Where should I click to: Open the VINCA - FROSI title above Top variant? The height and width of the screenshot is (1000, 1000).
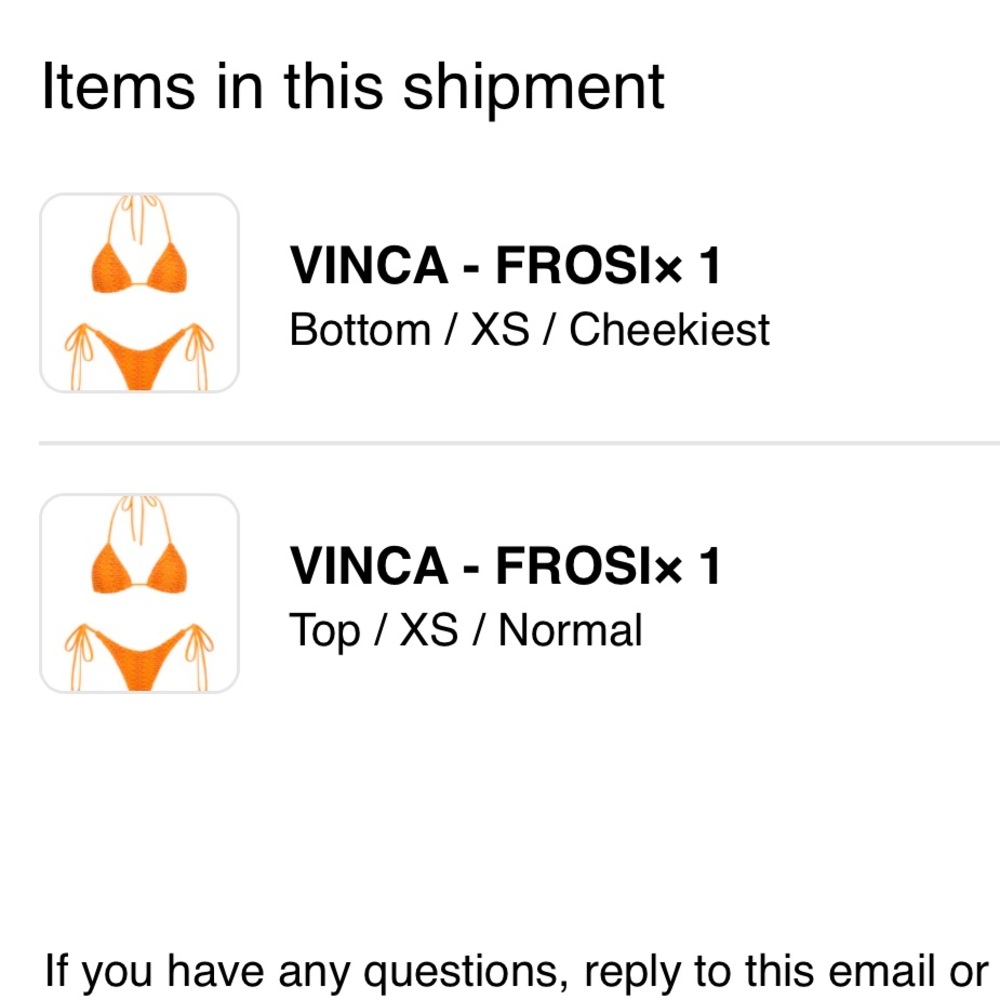point(468,567)
